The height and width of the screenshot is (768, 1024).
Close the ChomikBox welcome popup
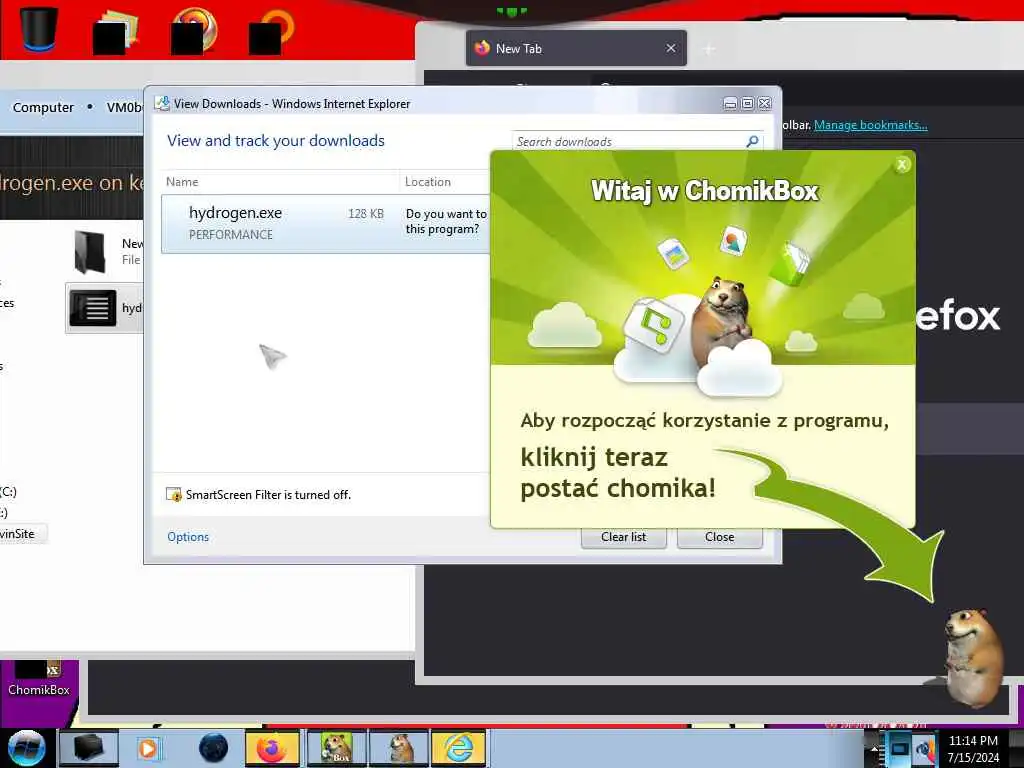[x=902, y=165]
